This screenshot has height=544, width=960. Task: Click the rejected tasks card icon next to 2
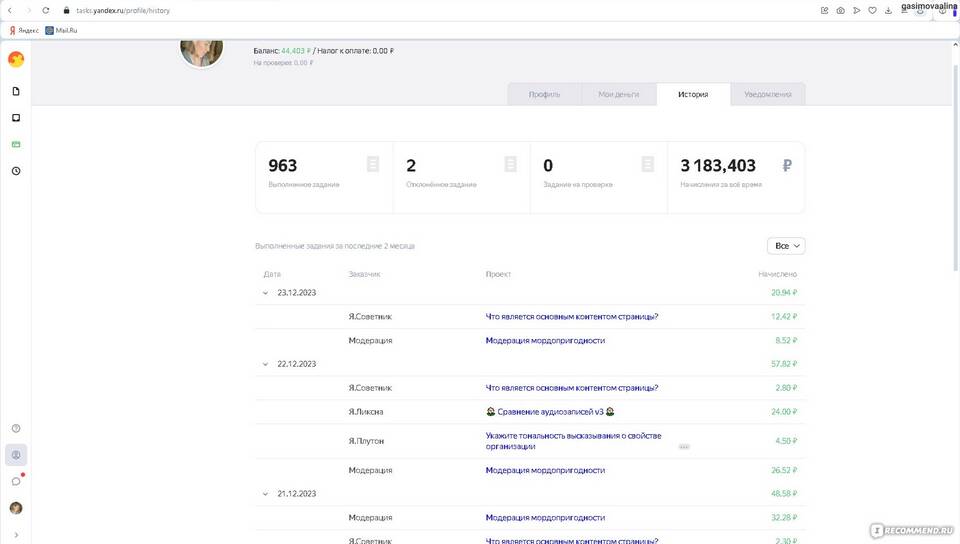coord(511,164)
